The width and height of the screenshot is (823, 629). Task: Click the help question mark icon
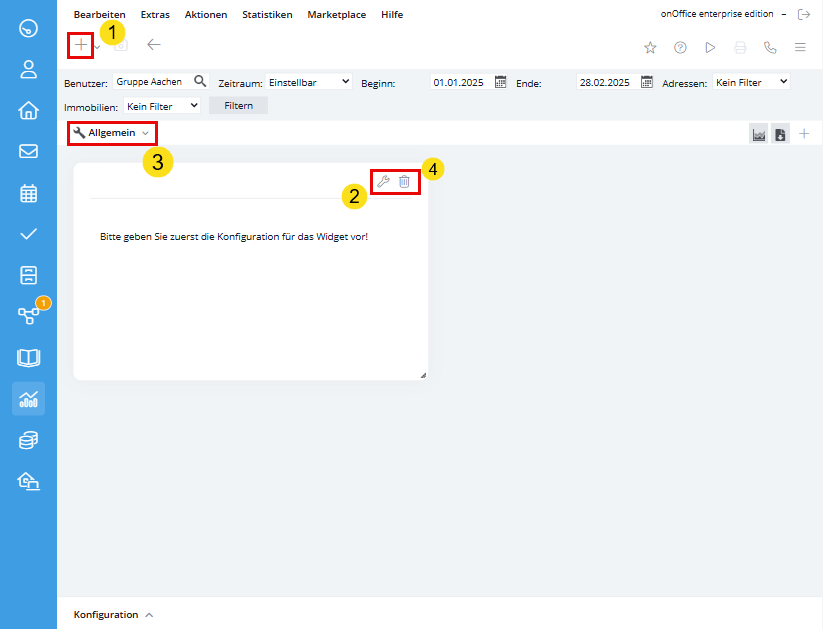coord(680,47)
